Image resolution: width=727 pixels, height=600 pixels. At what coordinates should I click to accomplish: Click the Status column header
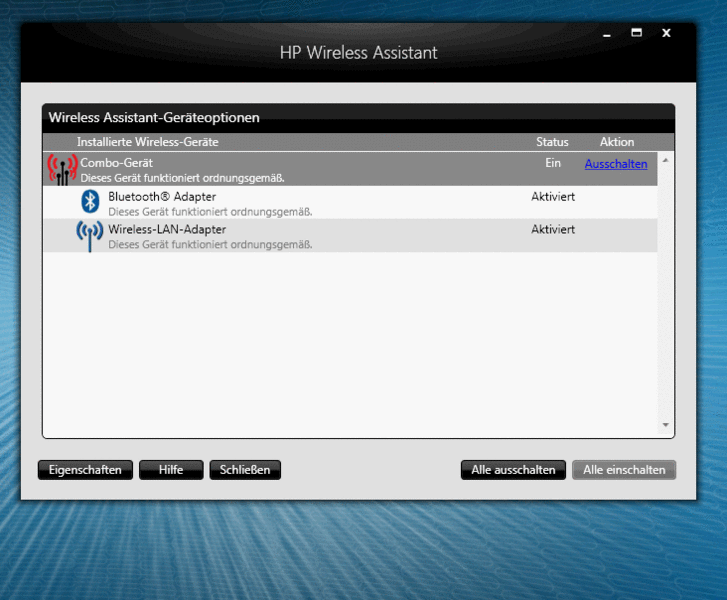point(552,142)
